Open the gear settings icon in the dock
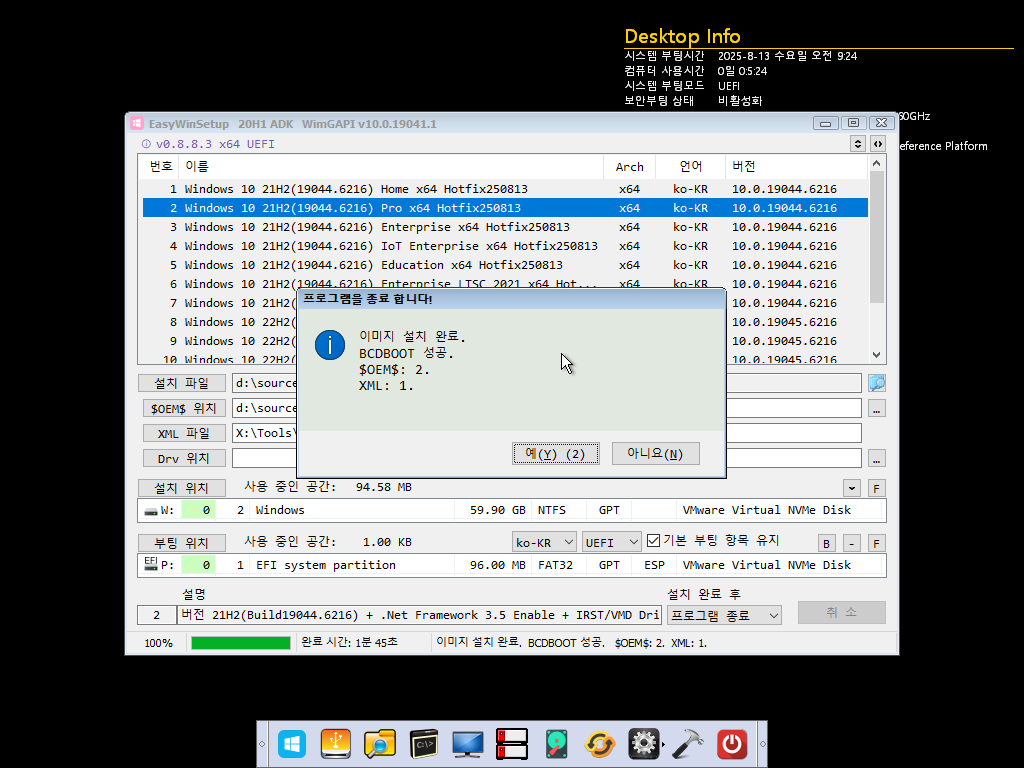This screenshot has height=768, width=1024. 643,744
